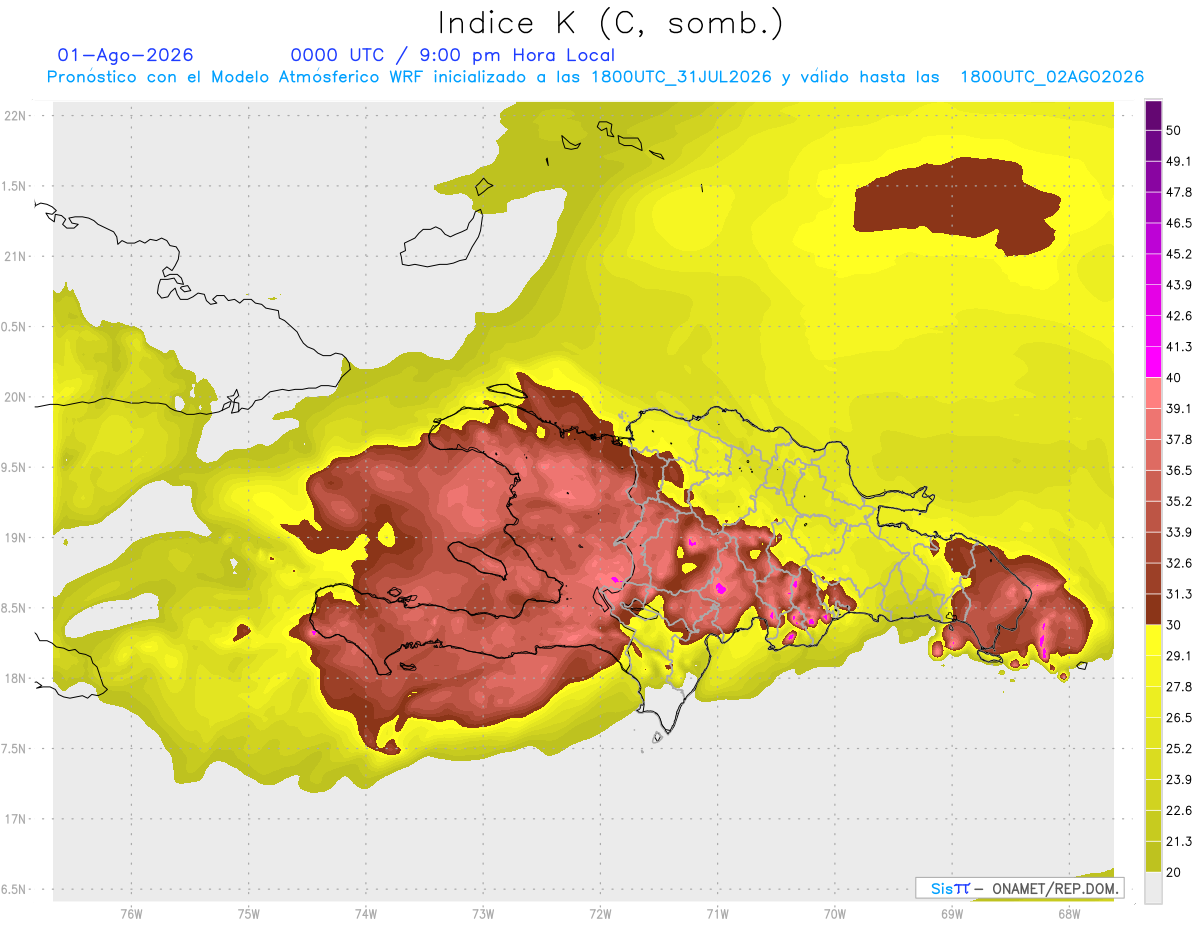1200x927 pixels.
Task: Click colorbar value '31.3'
Action: [1178, 594]
